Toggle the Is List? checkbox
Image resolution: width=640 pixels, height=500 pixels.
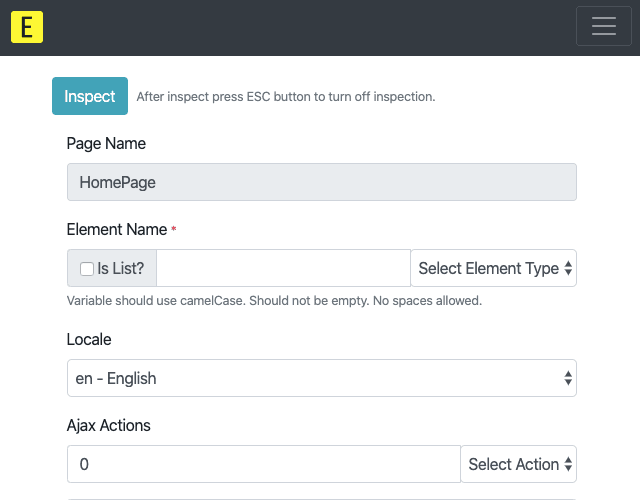[x=87, y=269]
